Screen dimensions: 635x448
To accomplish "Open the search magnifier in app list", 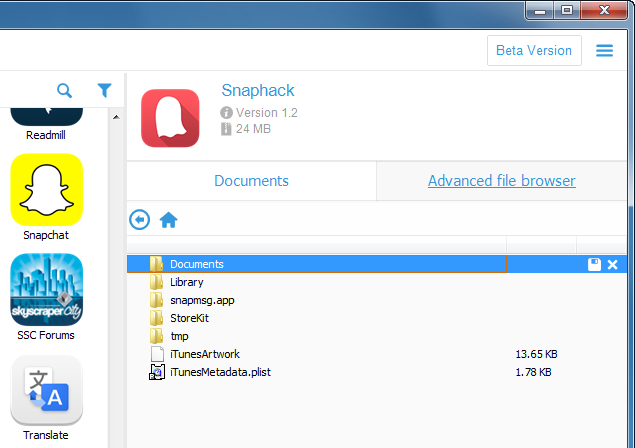I will click(x=64, y=90).
